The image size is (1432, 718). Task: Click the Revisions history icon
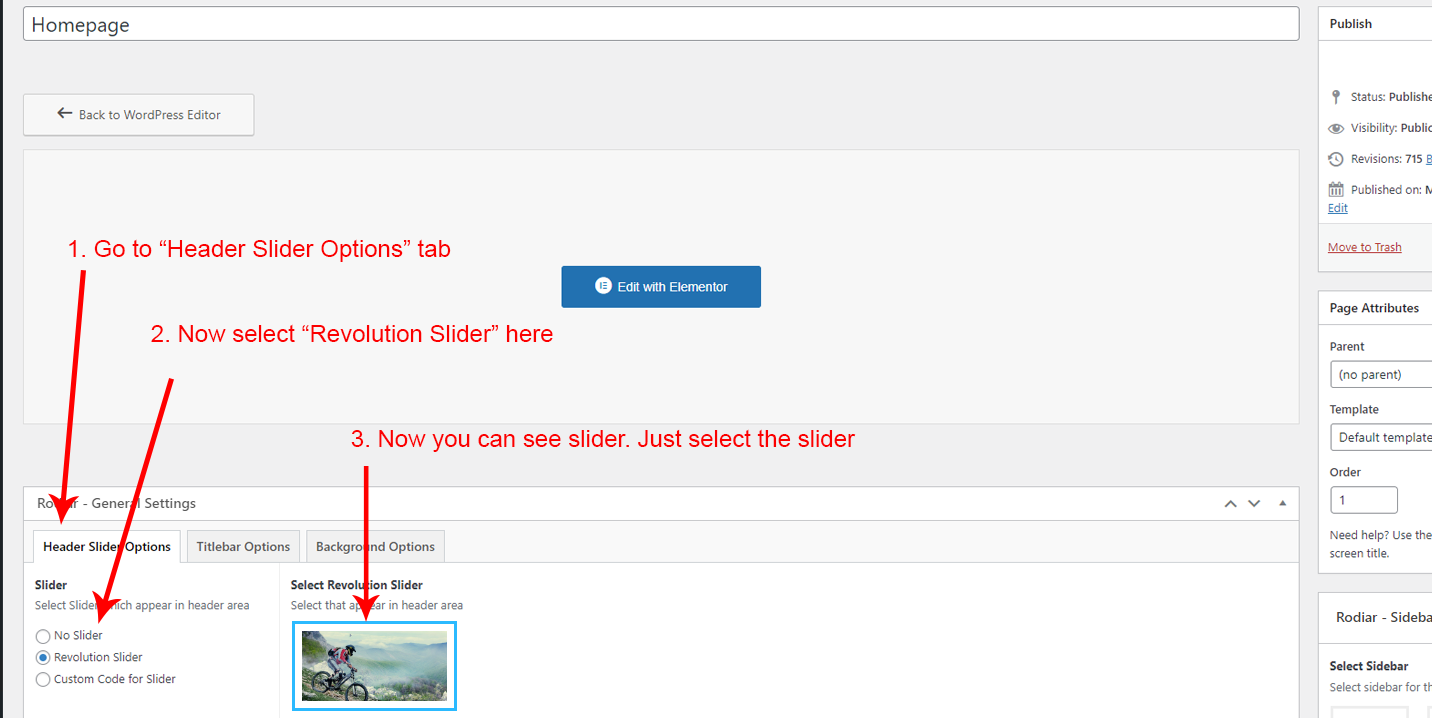pos(1336,159)
